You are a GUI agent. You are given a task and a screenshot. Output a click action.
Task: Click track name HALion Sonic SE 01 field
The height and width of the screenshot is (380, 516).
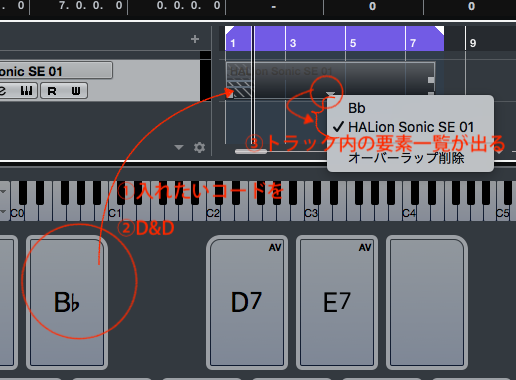tap(55, 71)
